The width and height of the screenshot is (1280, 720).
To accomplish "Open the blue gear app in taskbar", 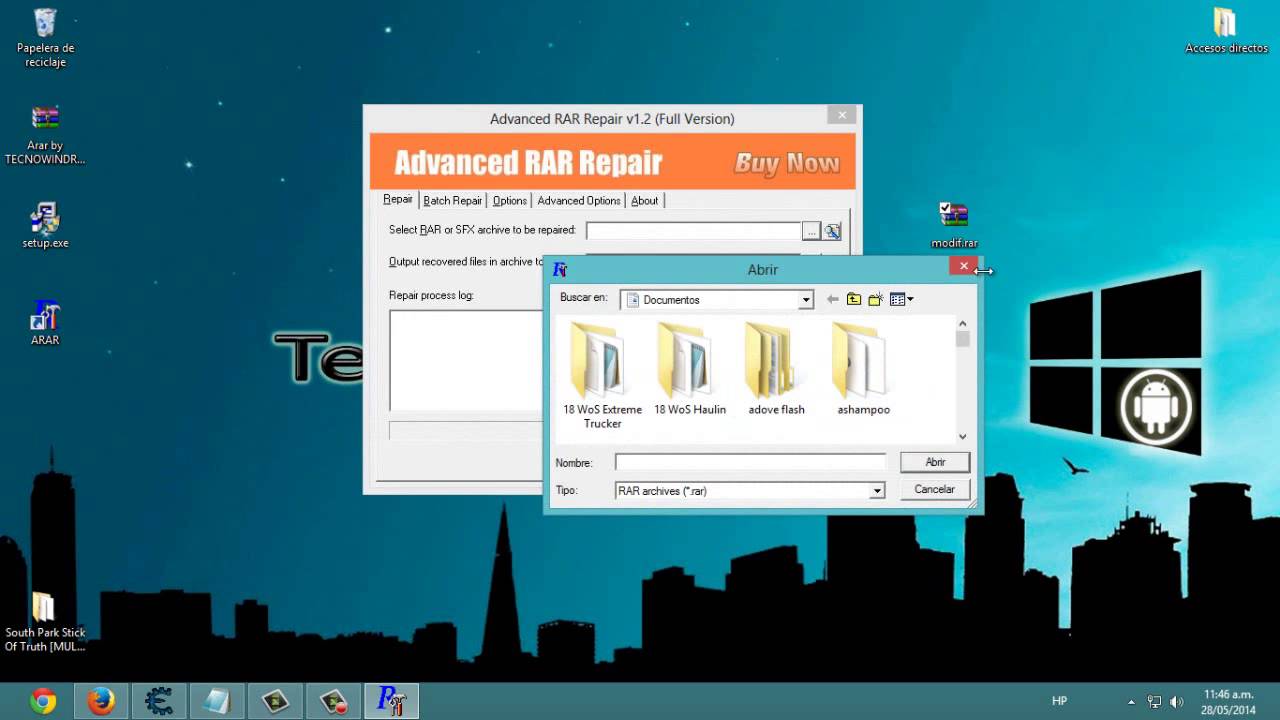I will pos(159,702).
